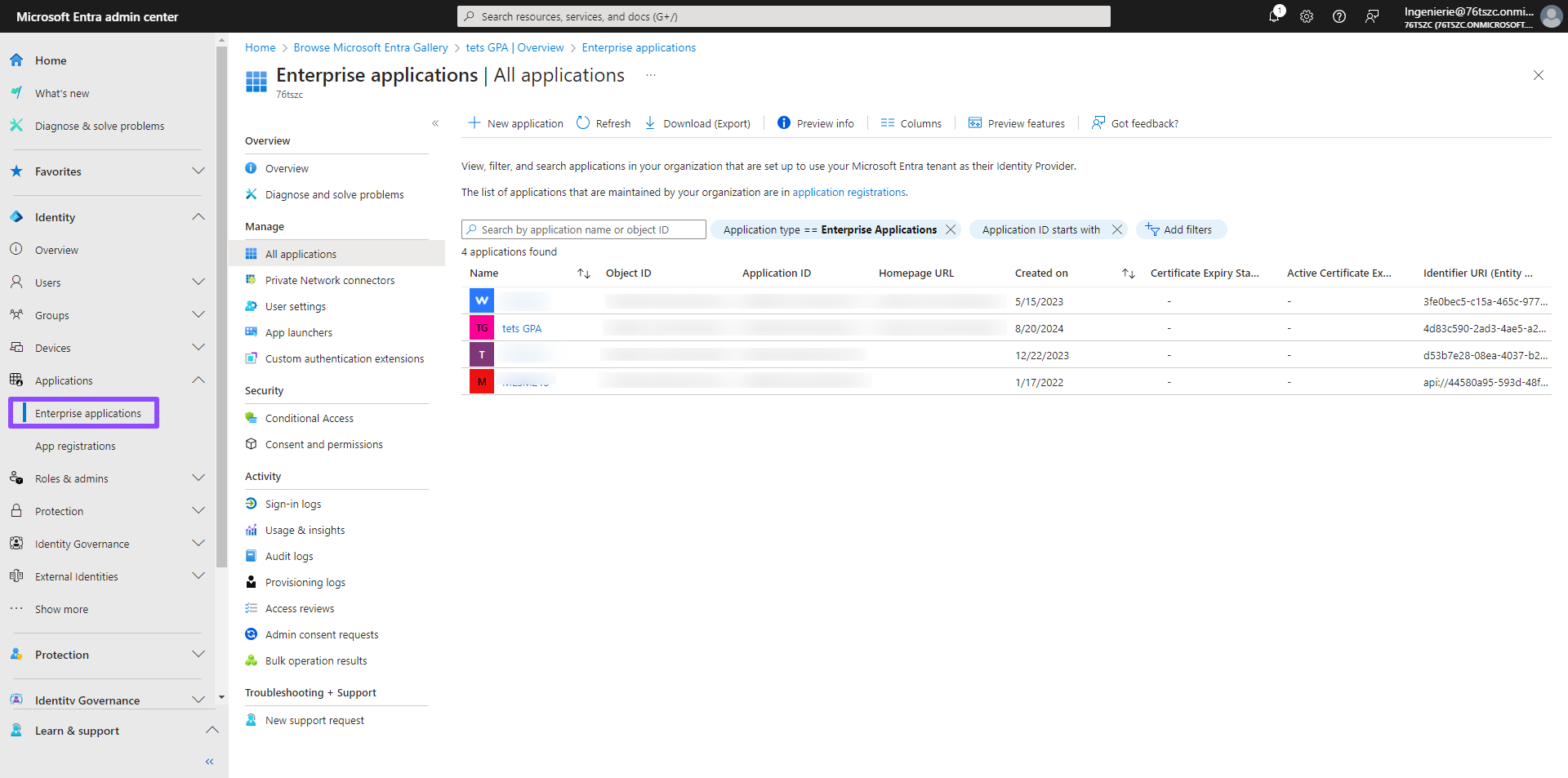1568x778 pixels.
Task: Click the tets GPA application link
Action: (522, 328)
